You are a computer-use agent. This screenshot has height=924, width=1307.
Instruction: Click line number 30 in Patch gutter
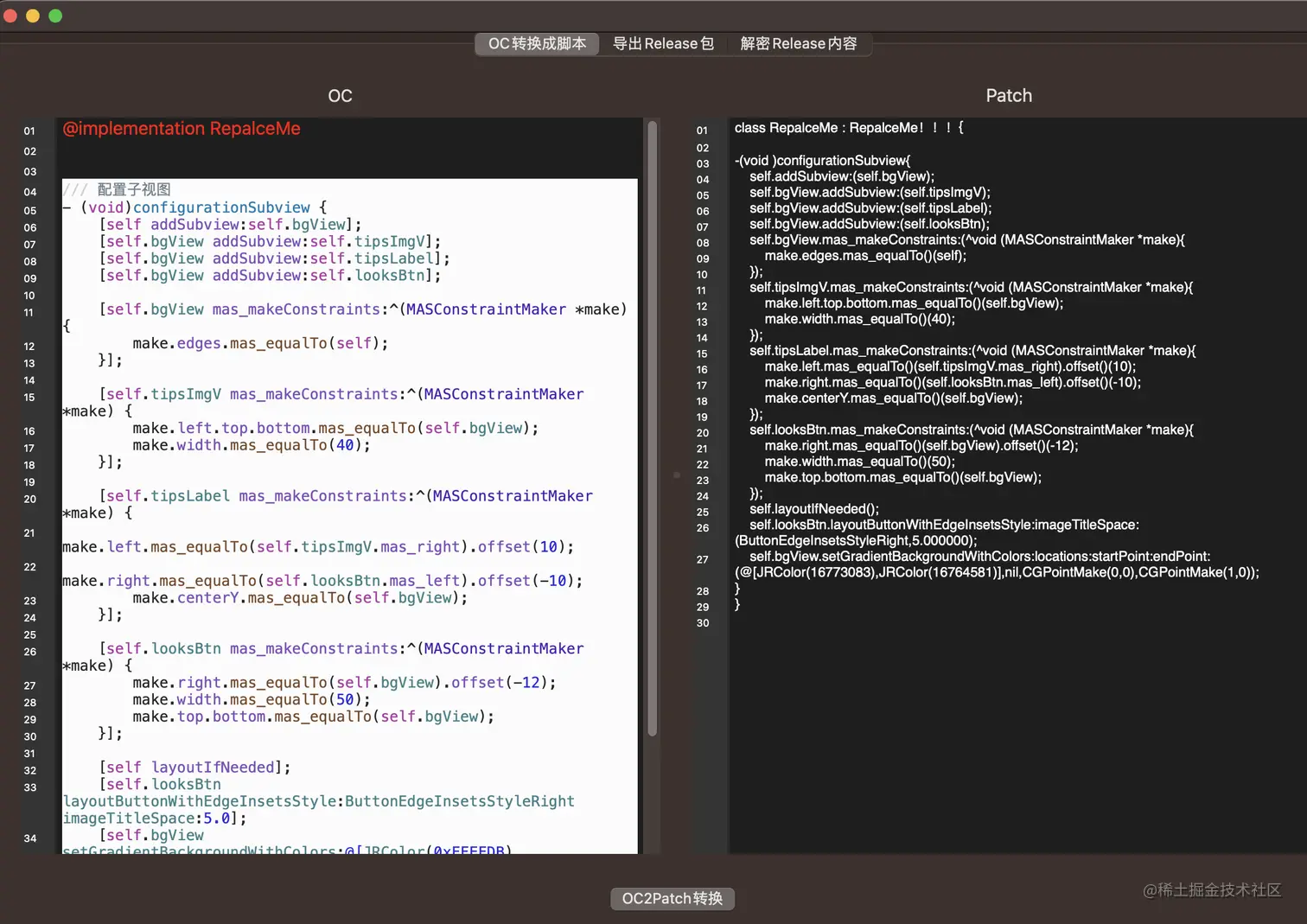tap(703, 623)
